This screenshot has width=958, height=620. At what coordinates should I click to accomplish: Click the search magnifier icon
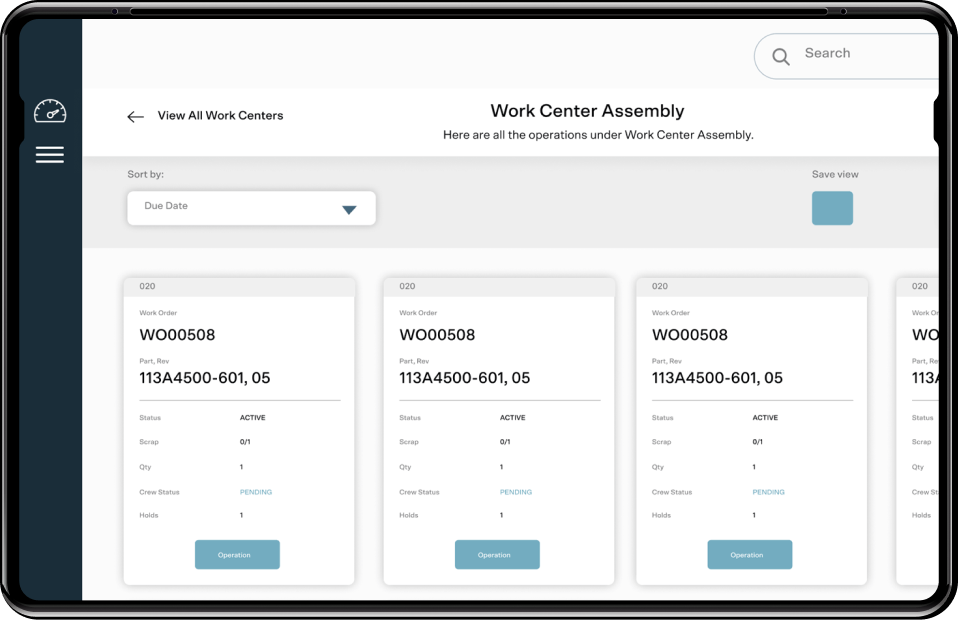781,56
